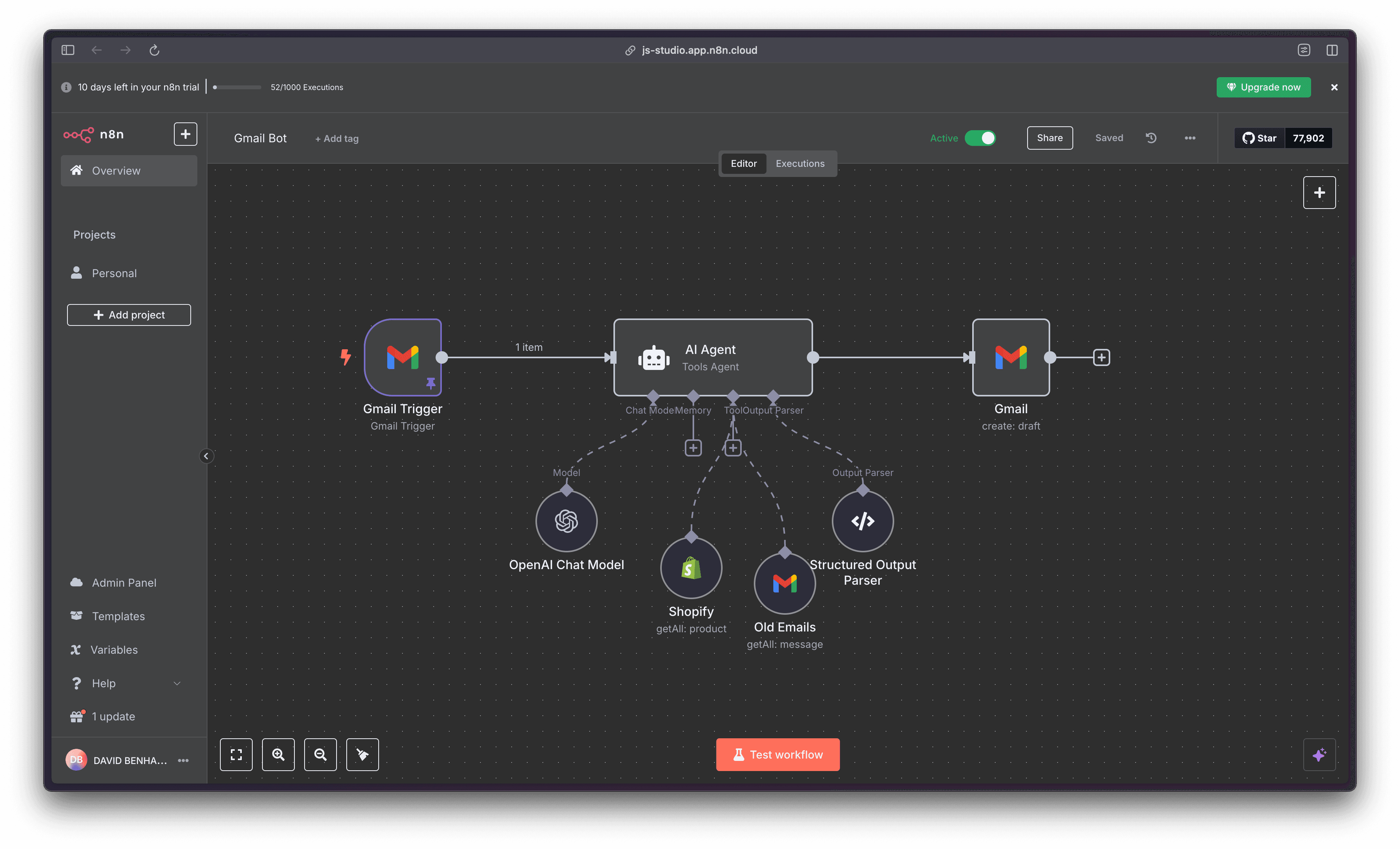Open workflow history

1151,138
